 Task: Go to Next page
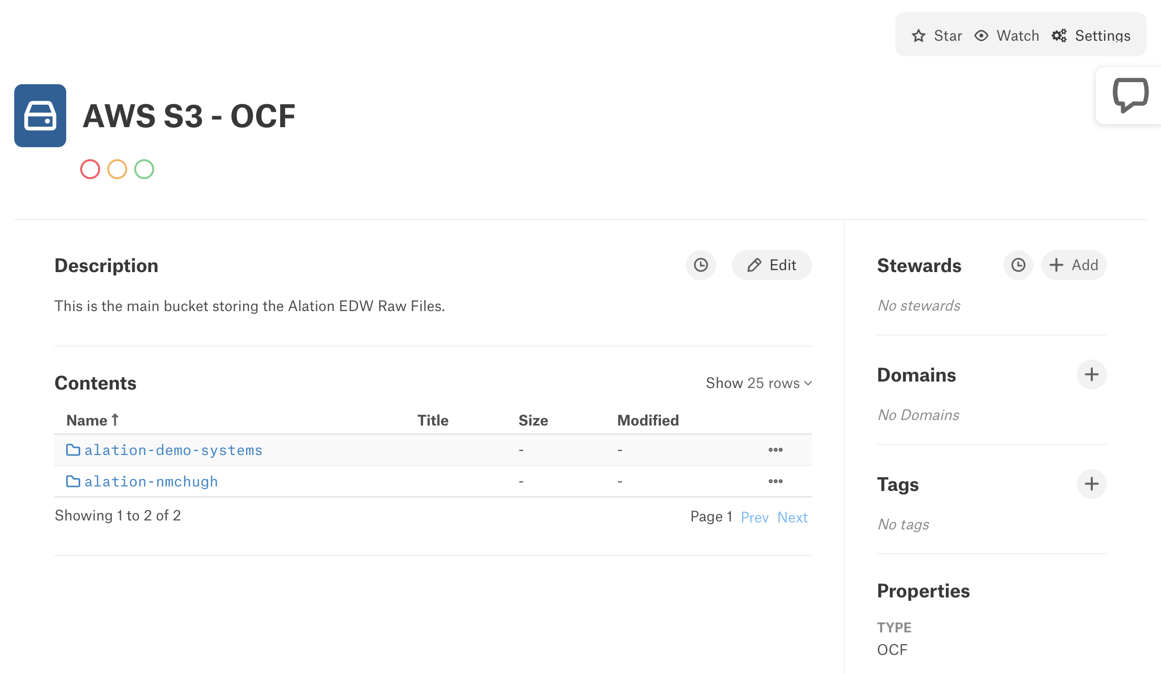[x=792, y=518]
